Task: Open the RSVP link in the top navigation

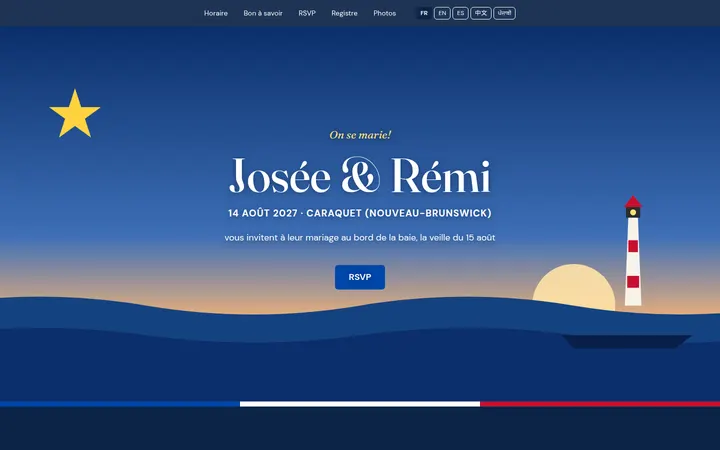Action: pyautogui.click(x=307, y=13)
